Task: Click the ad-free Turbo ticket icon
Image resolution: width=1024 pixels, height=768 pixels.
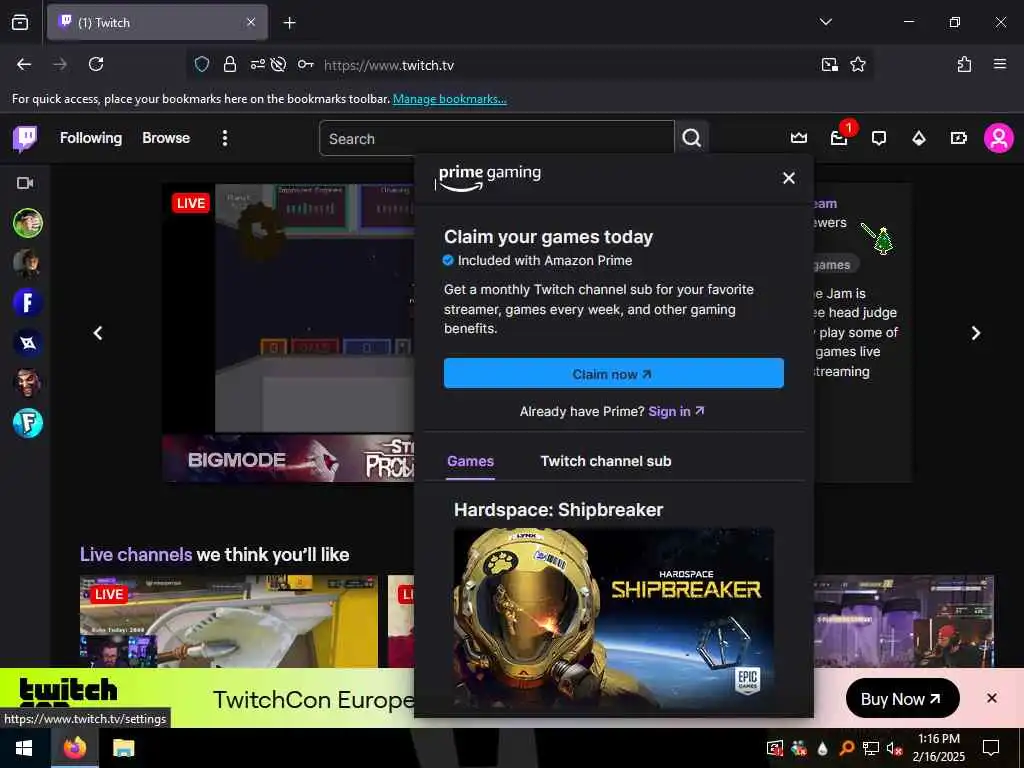Action: (959, 138)
